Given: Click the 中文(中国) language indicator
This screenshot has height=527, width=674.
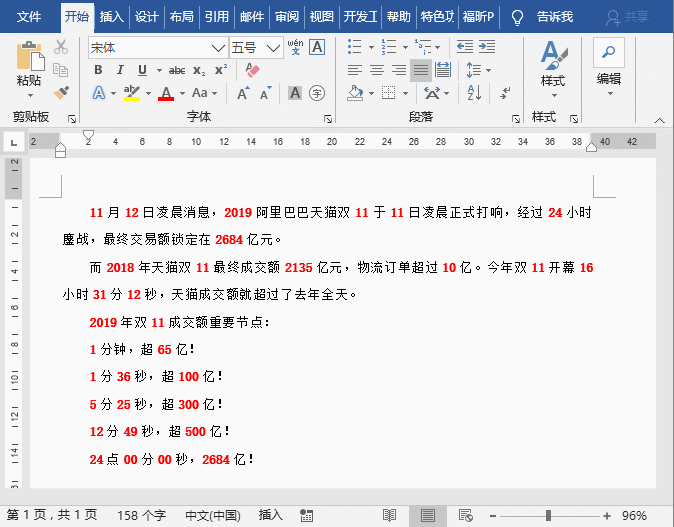Looking at the screenshot, I should pyautogui.click(x=213, y=515).
